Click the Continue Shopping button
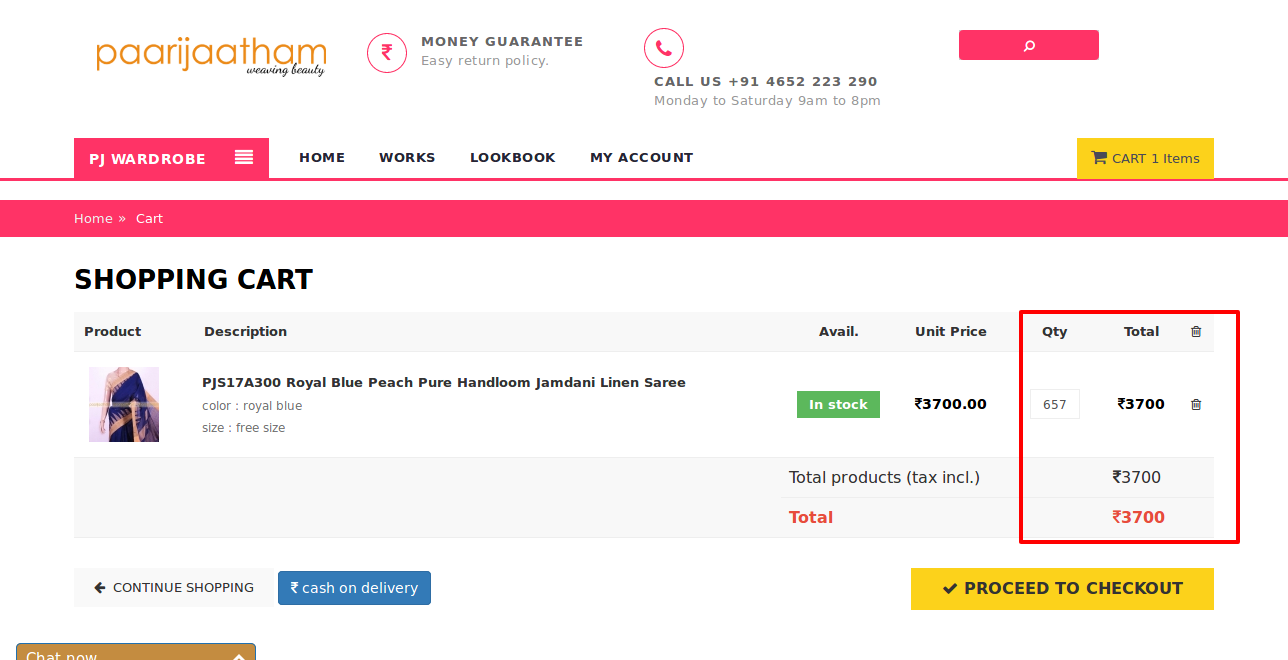1288x660 pixels. click(172, 587)
